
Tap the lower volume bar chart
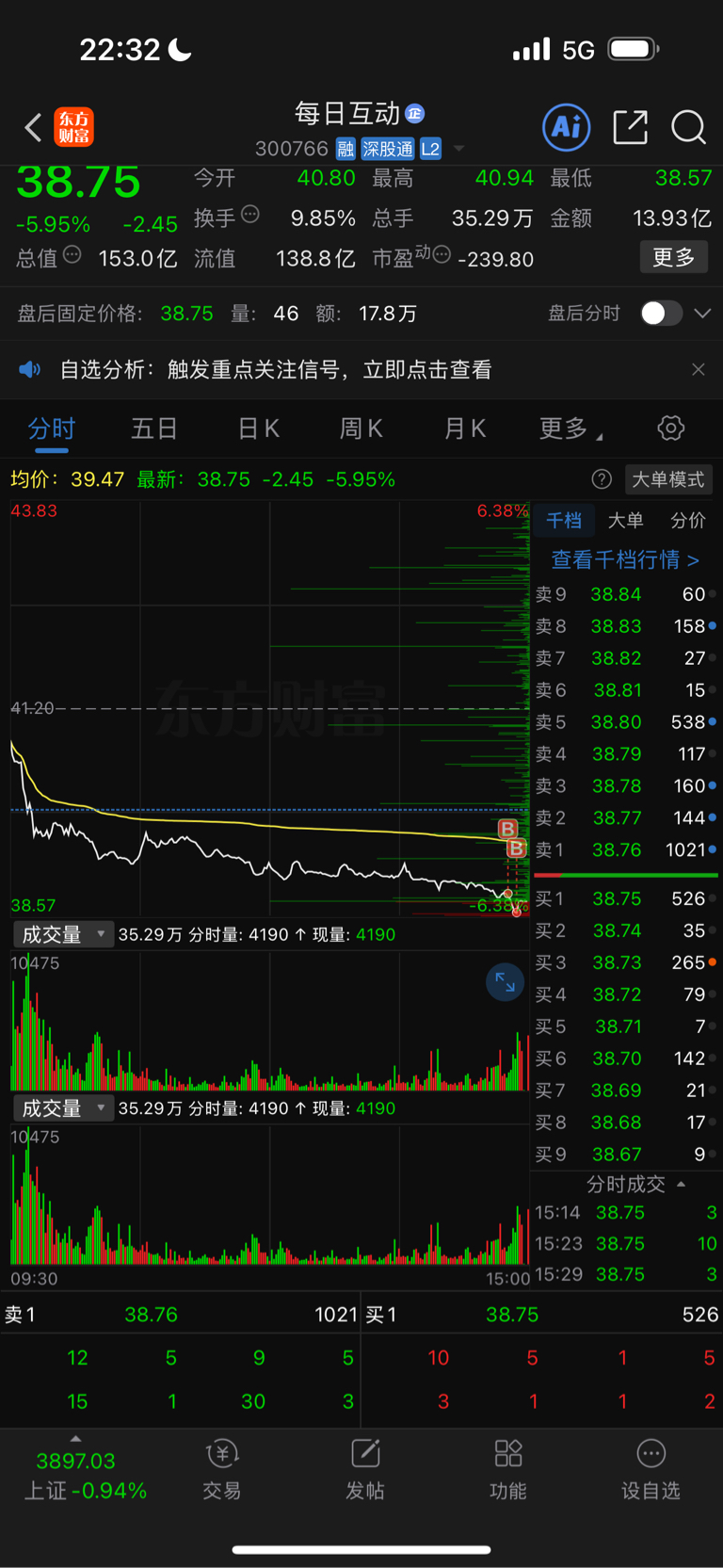[269, 1194]
